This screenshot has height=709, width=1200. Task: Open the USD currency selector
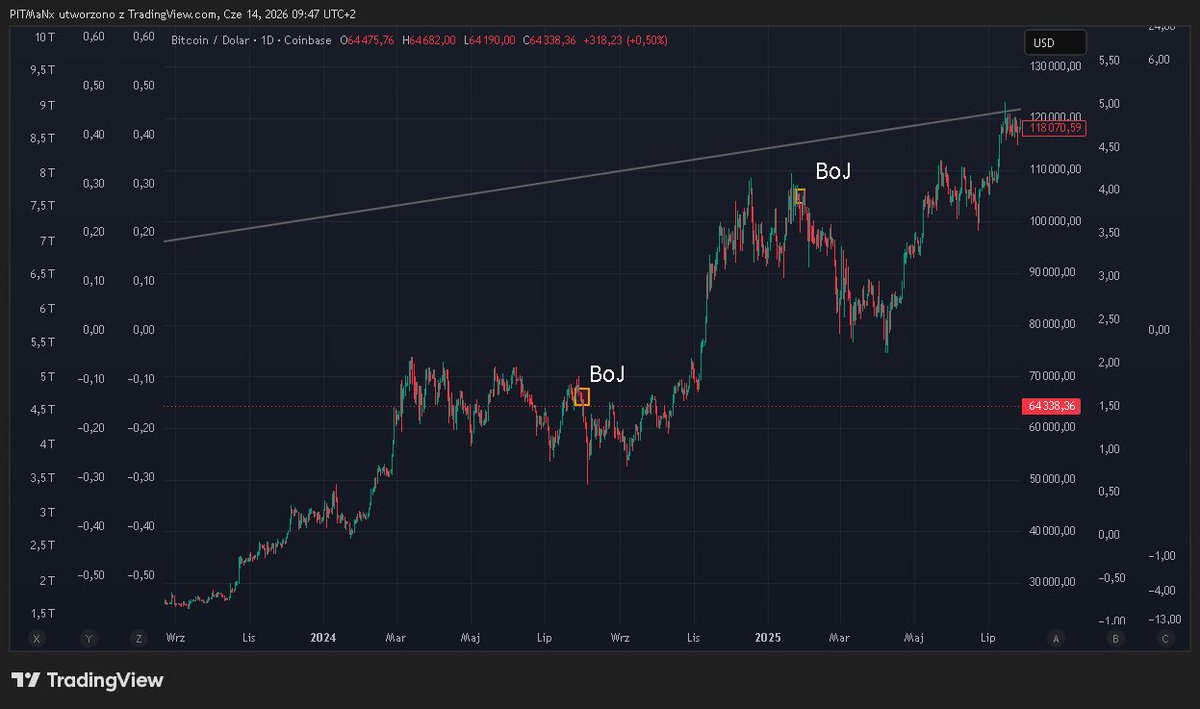pos(1054,43)
